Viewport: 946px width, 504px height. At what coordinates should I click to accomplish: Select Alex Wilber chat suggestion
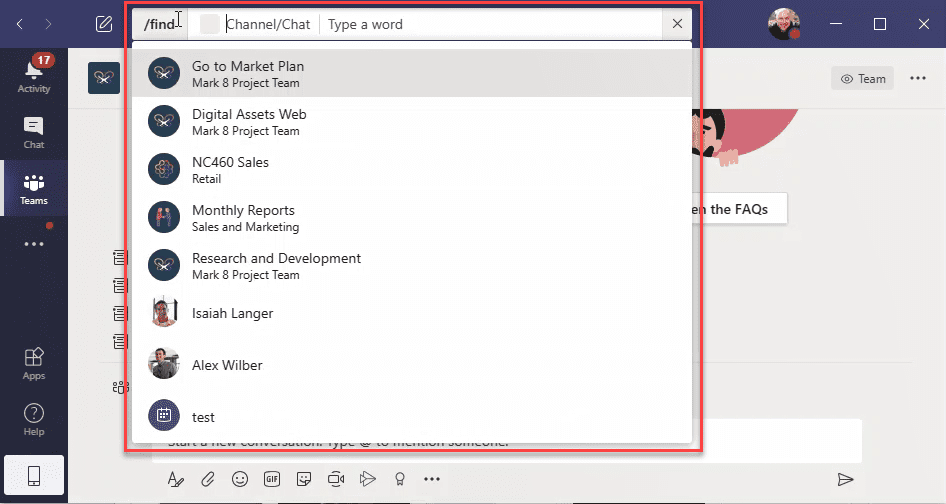pos(412,365)
